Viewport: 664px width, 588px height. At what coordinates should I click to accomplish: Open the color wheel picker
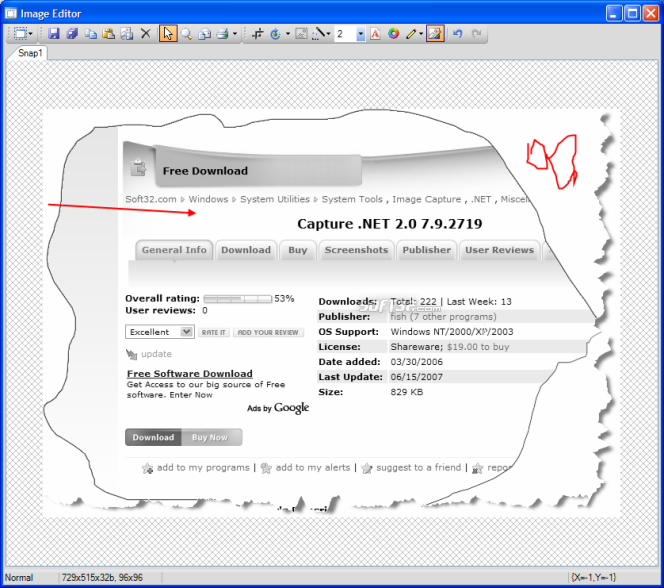coord(393,33)
